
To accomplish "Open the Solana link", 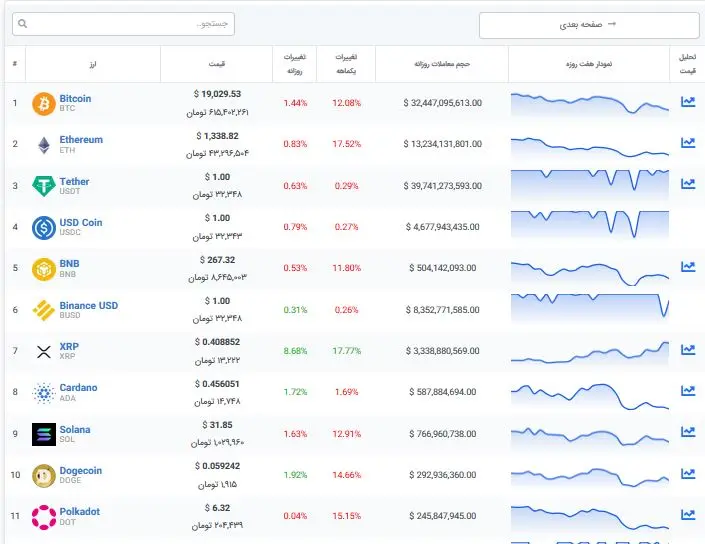I will coord(75,429).
